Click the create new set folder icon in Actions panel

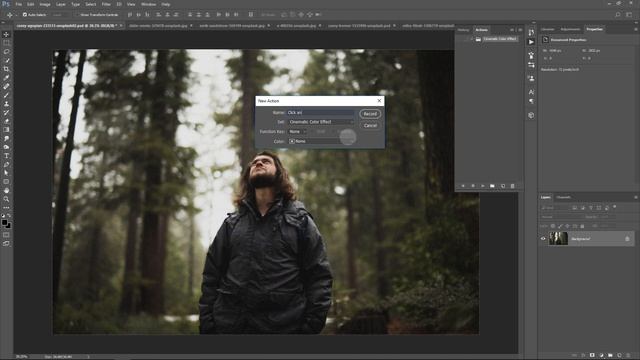coord(492,186)
